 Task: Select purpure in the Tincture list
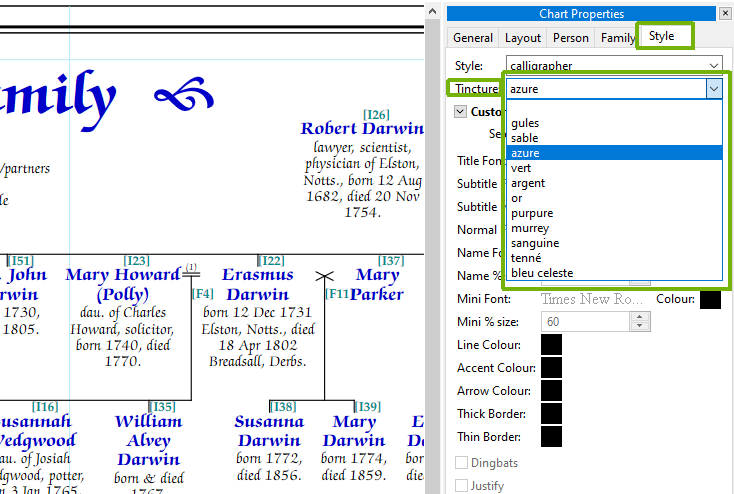point(532,213)
